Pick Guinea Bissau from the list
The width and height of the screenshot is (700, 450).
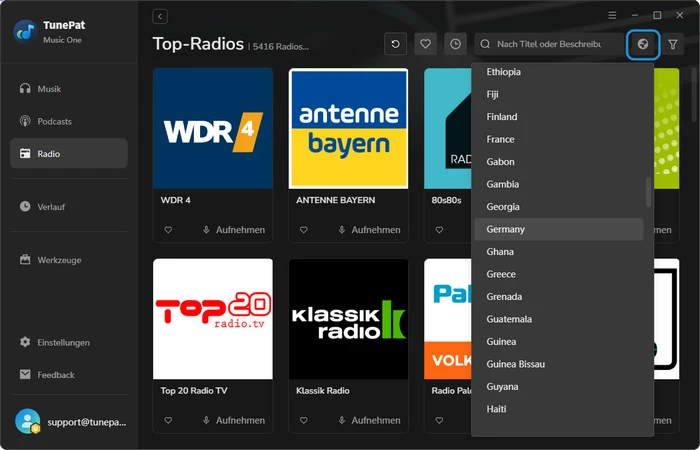point(559,364)
